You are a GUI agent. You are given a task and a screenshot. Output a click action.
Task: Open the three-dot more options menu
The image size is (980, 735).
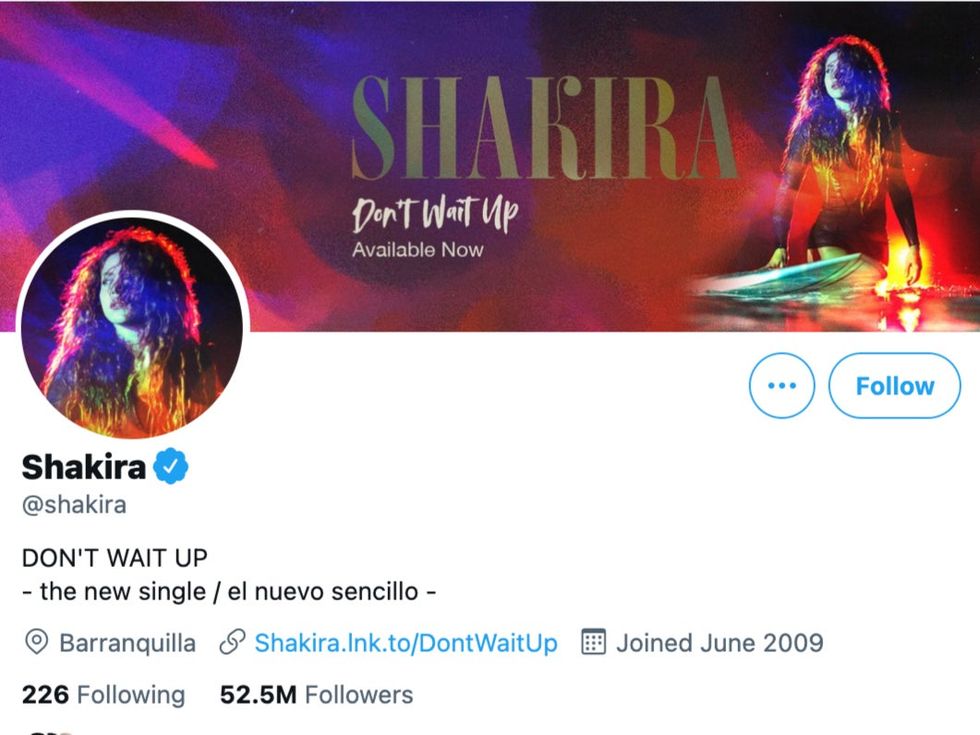pyautogui.click(x=781, y=386)
